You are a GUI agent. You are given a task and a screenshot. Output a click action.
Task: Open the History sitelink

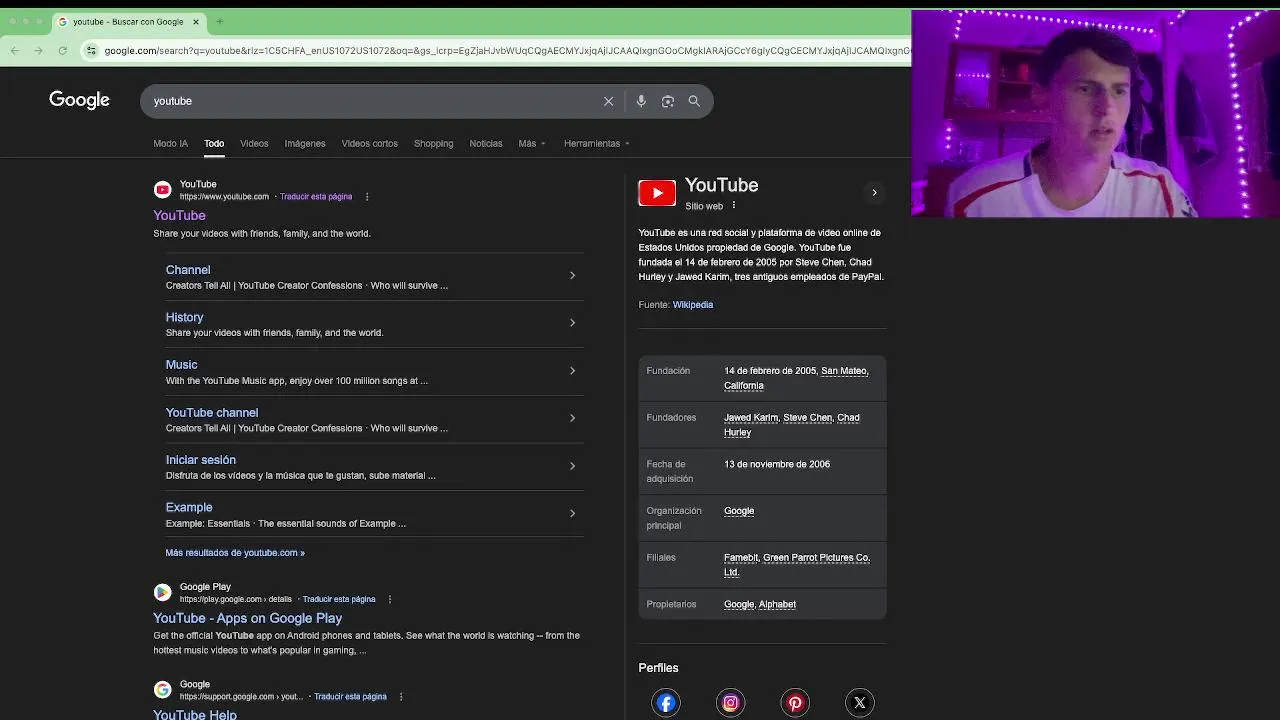click(x=184, y=317)
